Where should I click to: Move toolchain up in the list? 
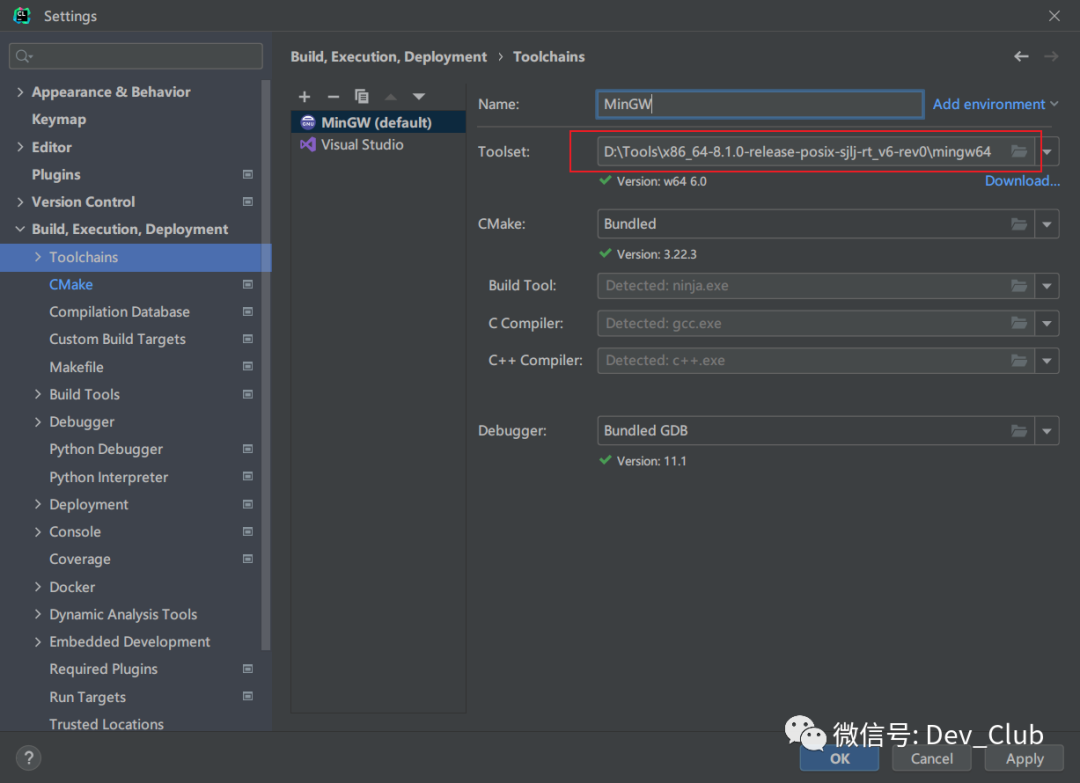click(391, 97)
